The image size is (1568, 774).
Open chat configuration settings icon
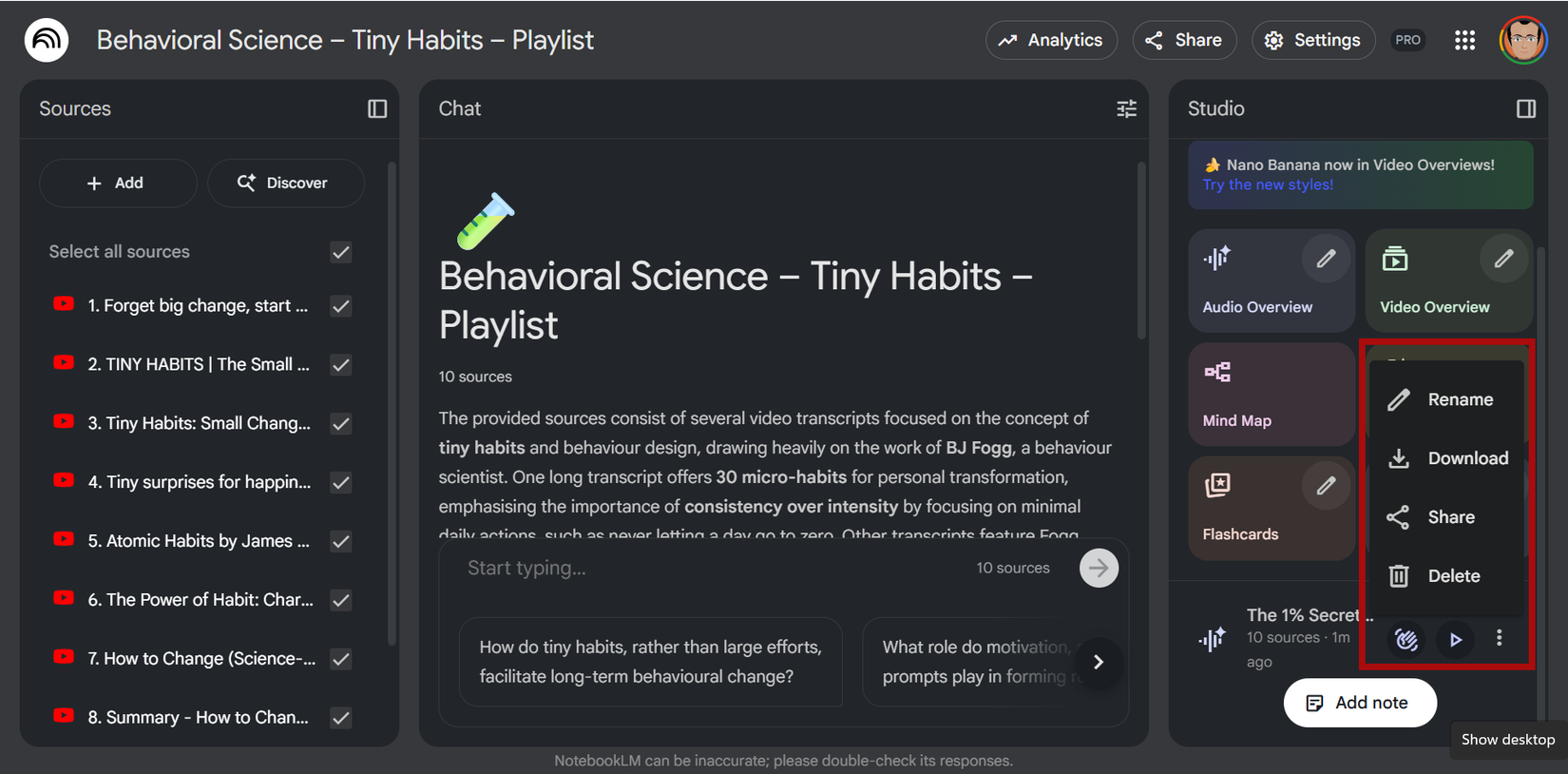point(1126,108)
